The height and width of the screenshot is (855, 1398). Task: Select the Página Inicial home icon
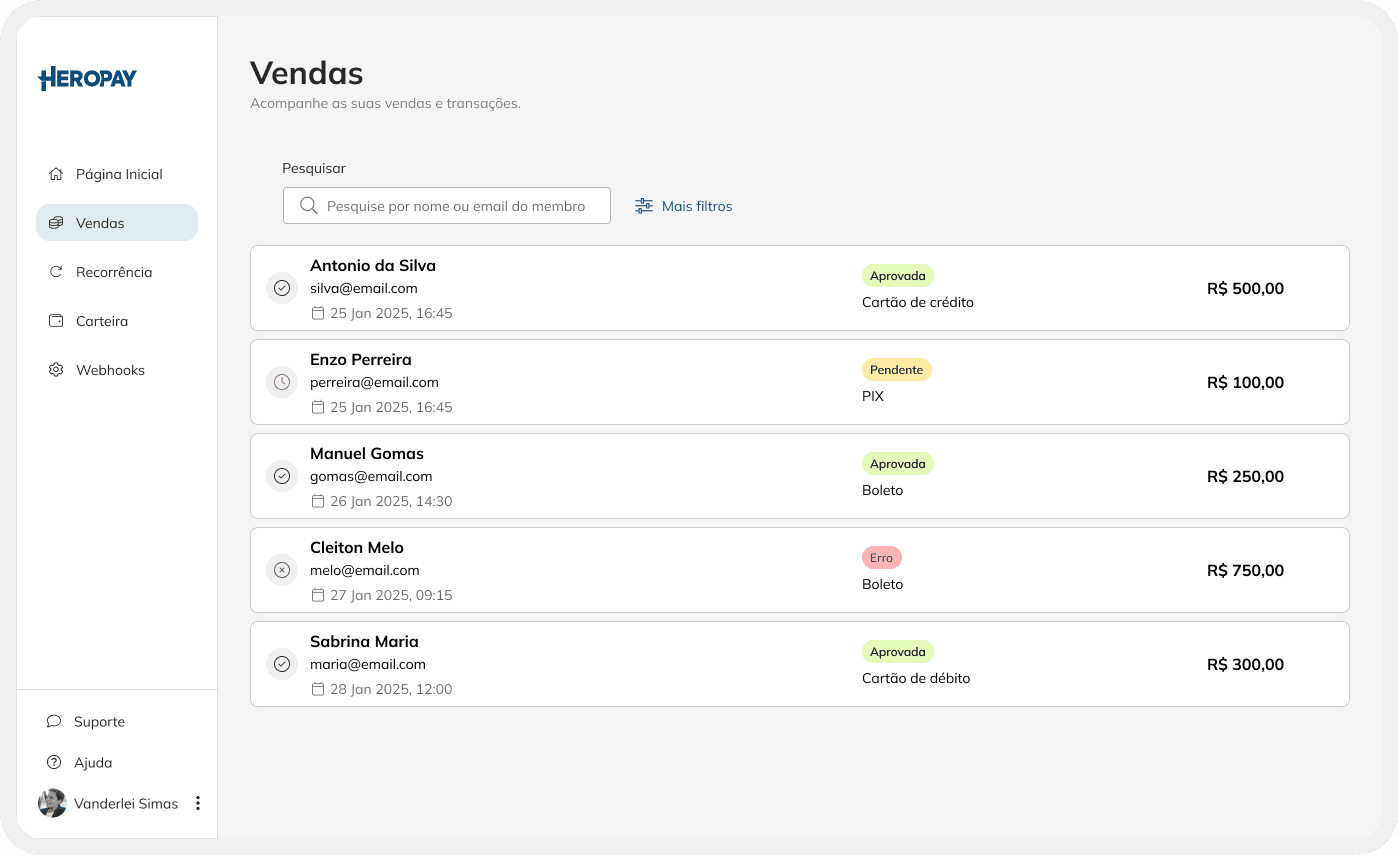[x=57, y=173]
